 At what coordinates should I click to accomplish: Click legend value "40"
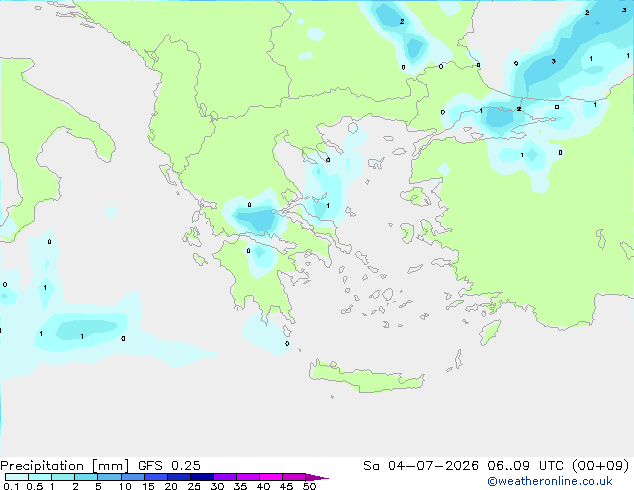[263, 486]
